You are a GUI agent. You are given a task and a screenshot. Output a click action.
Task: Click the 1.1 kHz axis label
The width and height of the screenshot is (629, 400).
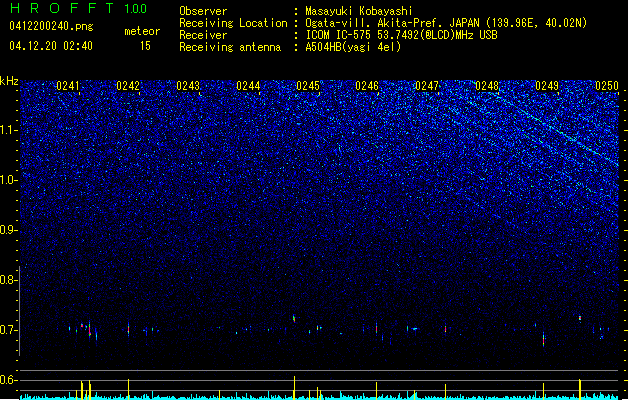[9, 130]
